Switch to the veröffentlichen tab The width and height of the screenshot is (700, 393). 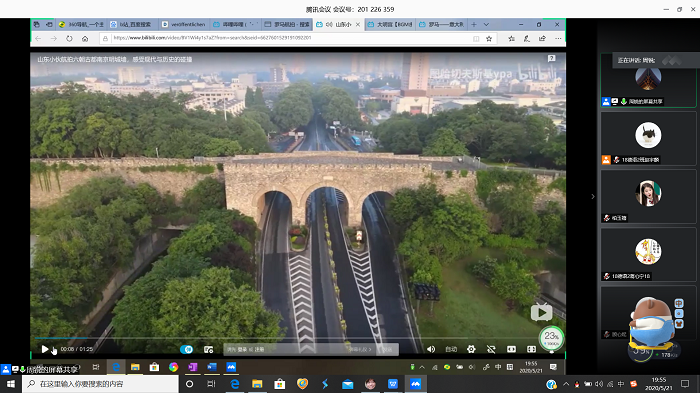tap(183, 25)
